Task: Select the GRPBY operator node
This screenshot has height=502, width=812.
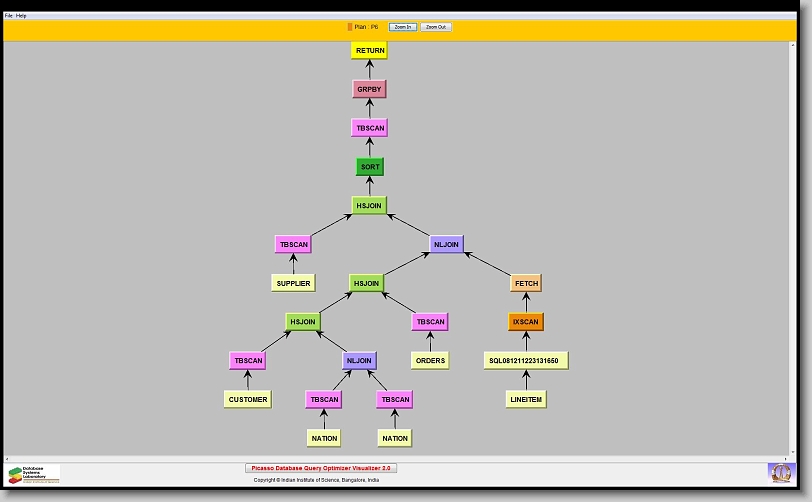Action: pyautogui.click(x=369, y=89)
